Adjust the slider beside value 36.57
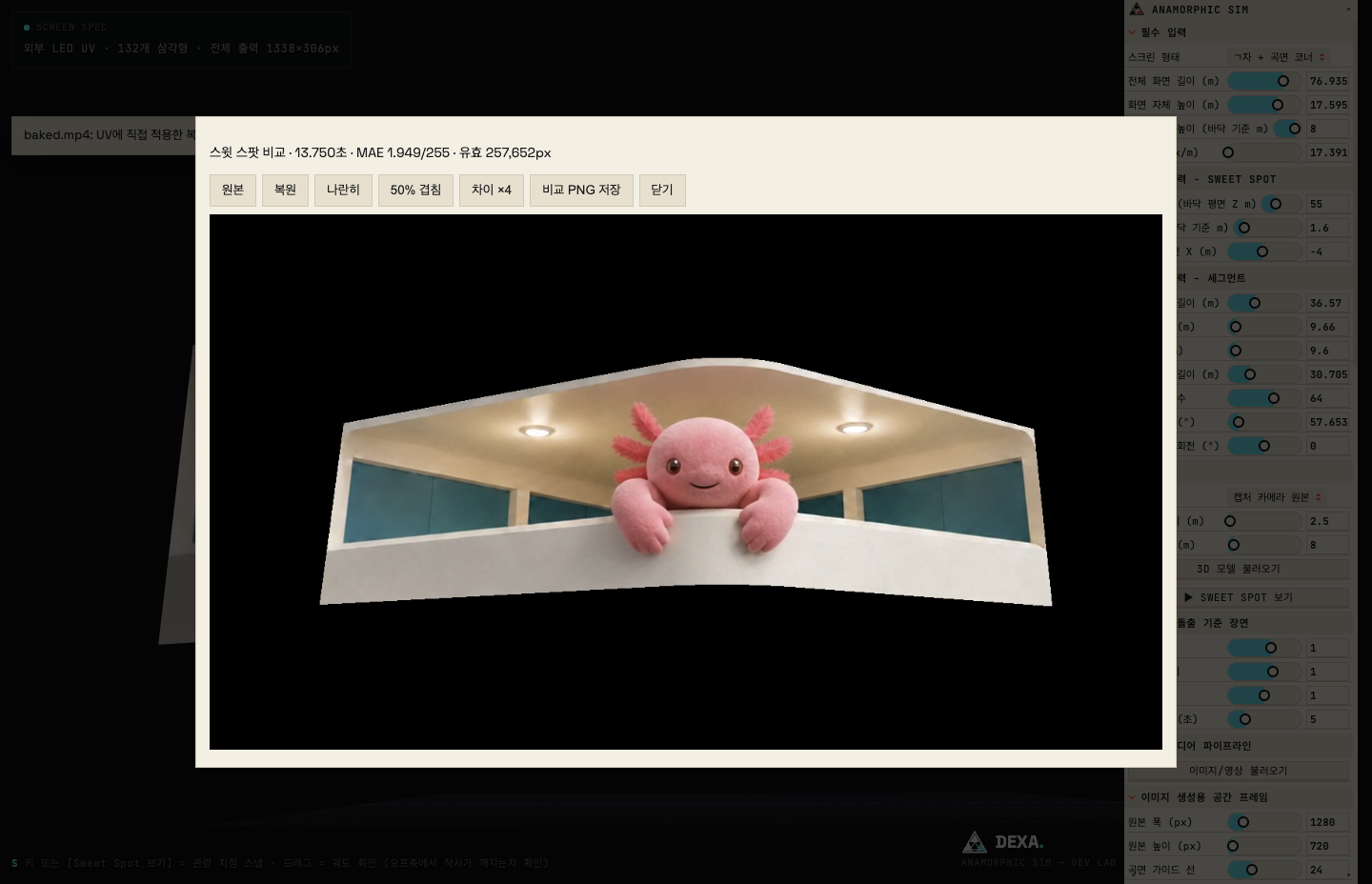The width and height of the screenshot is (1372, 884). 1265,303
